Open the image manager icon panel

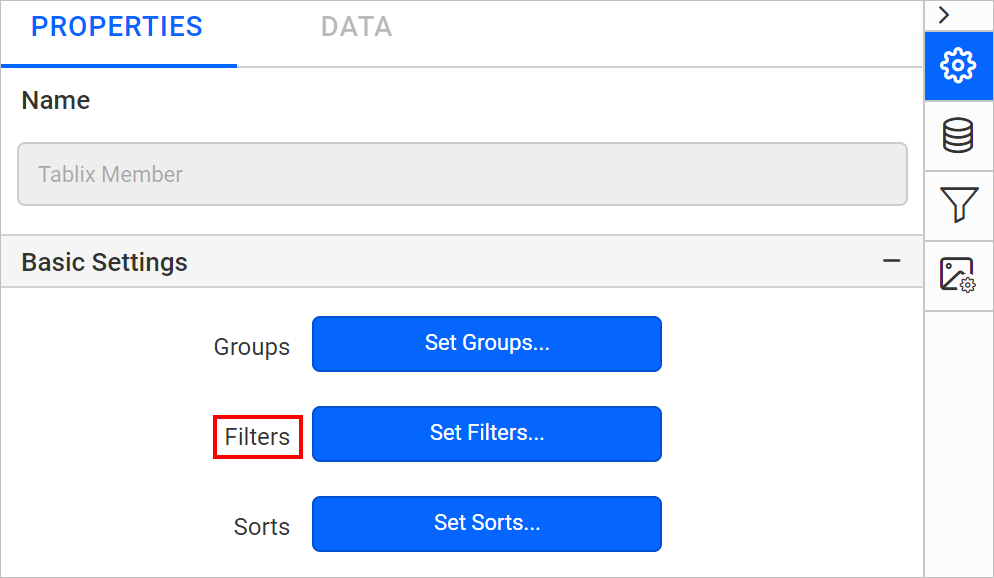(x=958, y=275)
